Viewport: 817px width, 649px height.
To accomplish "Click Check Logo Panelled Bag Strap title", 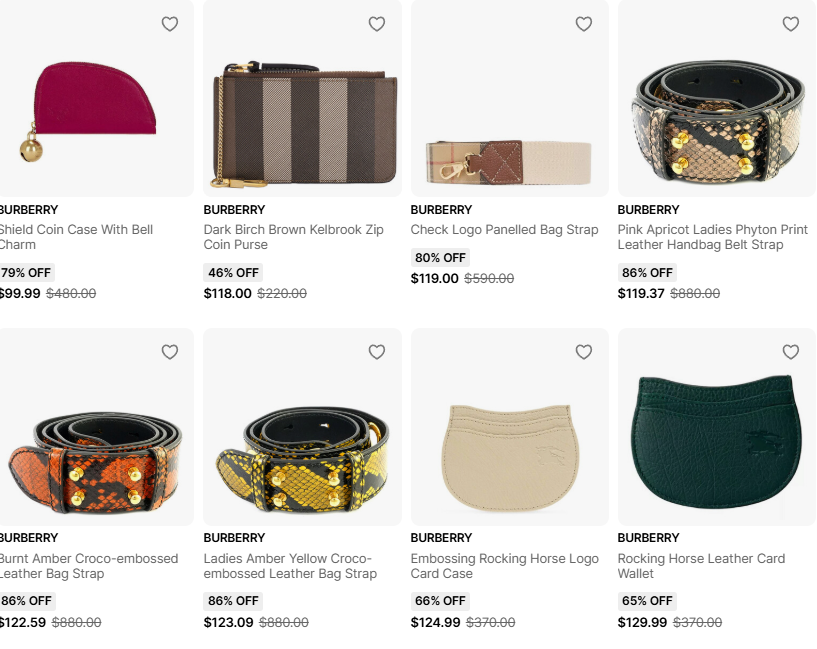I will point(504,230).
